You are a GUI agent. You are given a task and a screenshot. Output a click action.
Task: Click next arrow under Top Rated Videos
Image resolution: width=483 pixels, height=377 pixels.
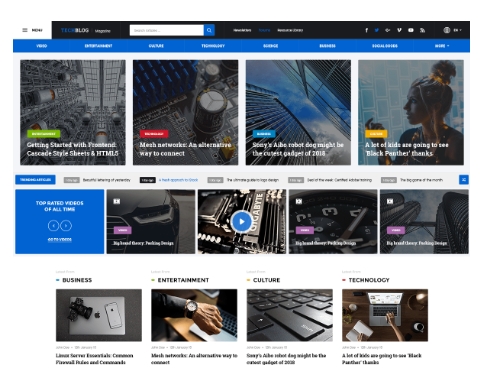pyautogui.click(x=66, y=226)
